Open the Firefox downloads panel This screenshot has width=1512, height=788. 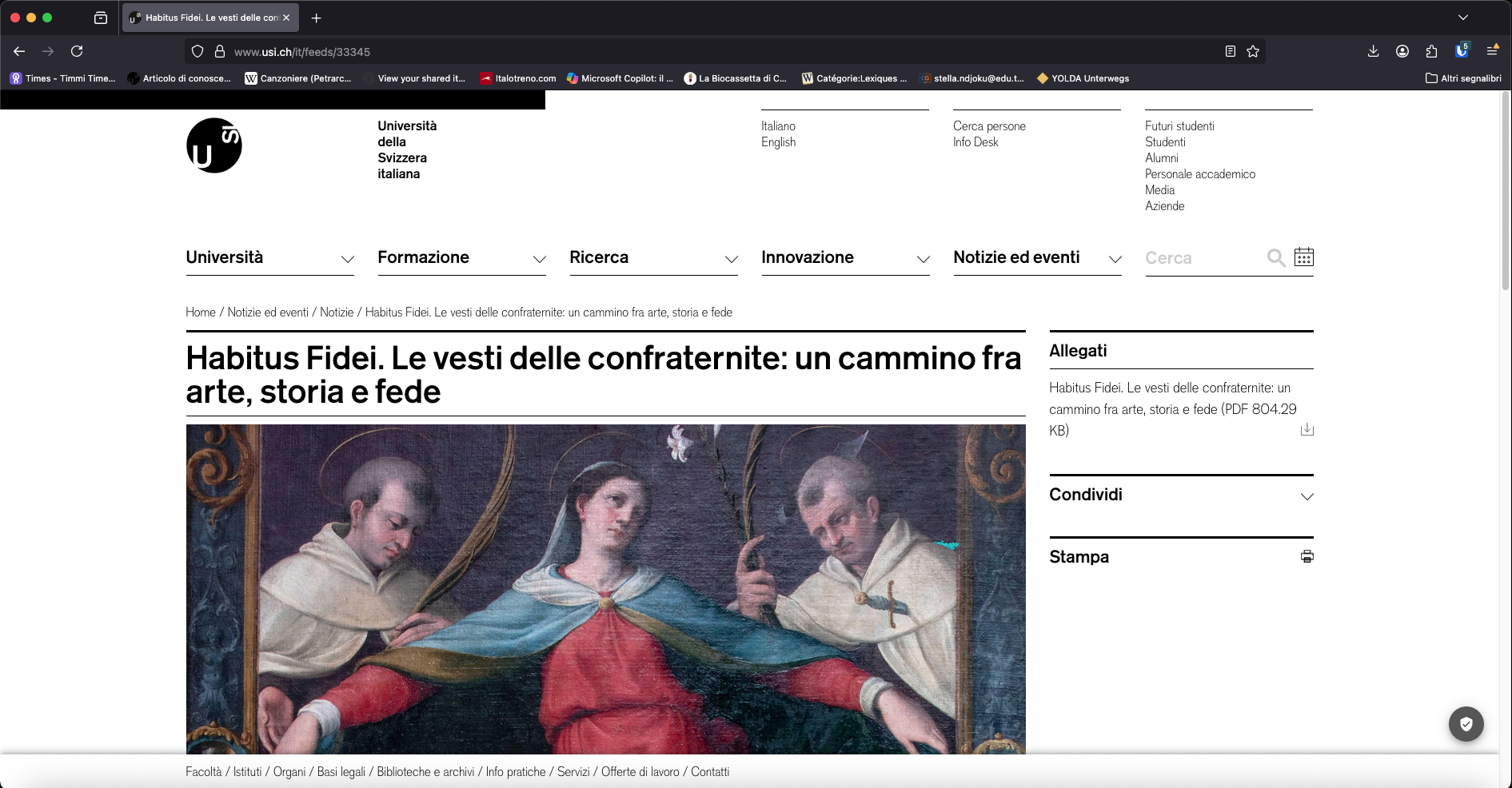point(1373,51)
